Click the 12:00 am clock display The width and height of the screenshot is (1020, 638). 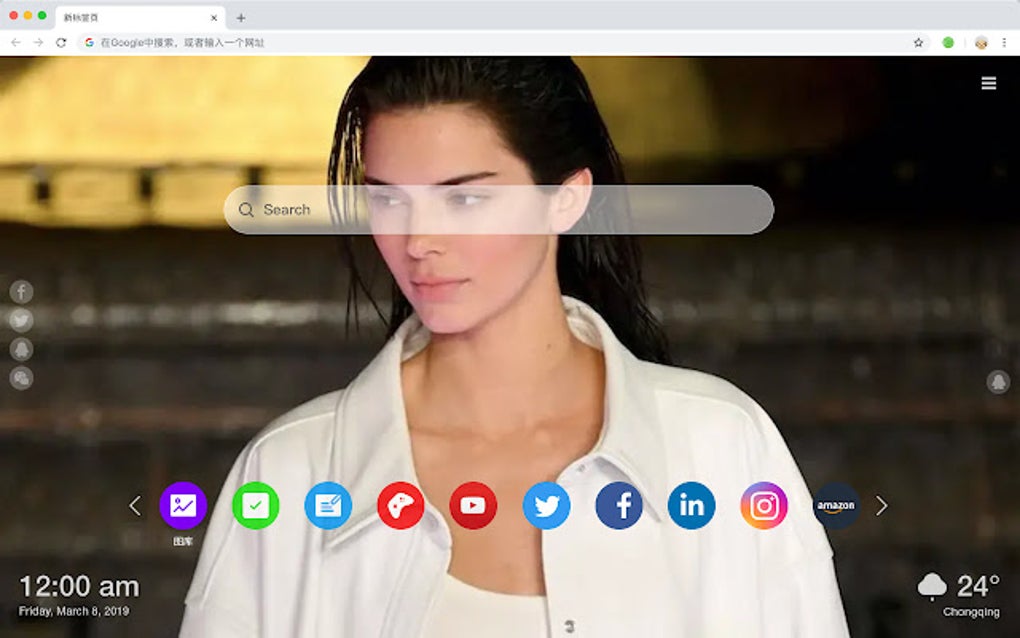[x=79, y=587]
